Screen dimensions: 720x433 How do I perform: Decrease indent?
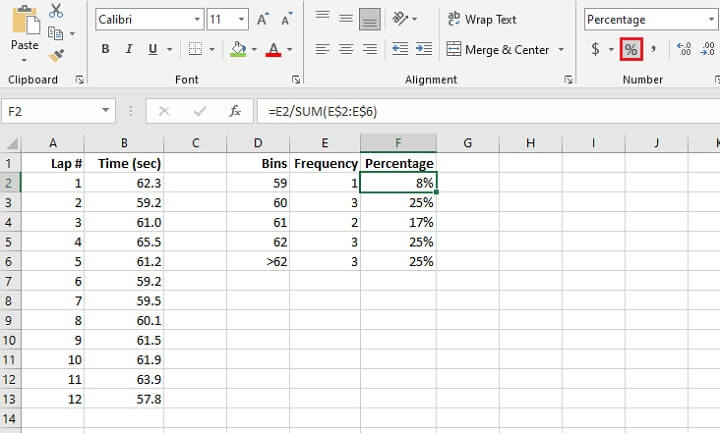pos(400,49)
